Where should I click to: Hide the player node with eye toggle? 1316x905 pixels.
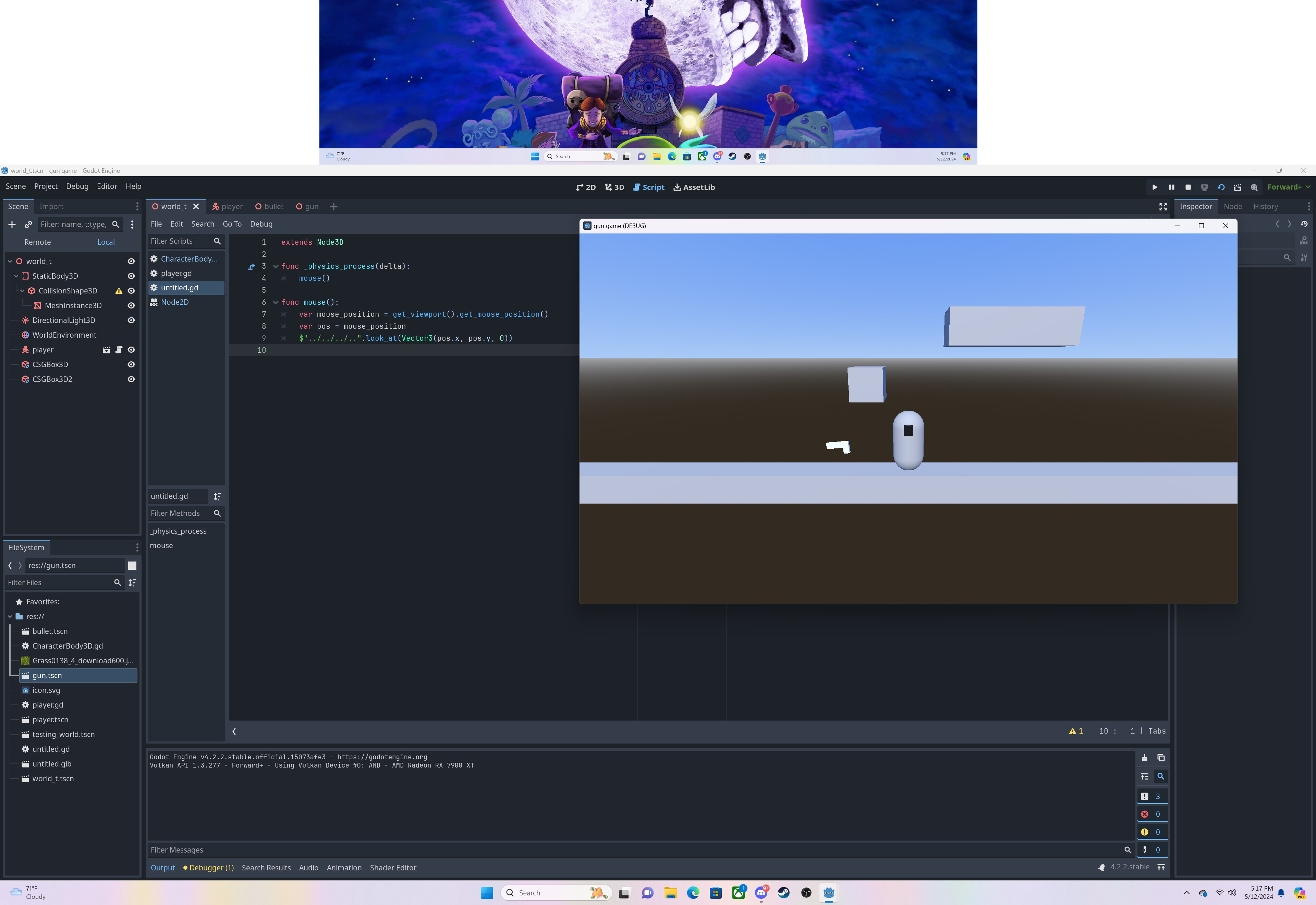(131, 350)
